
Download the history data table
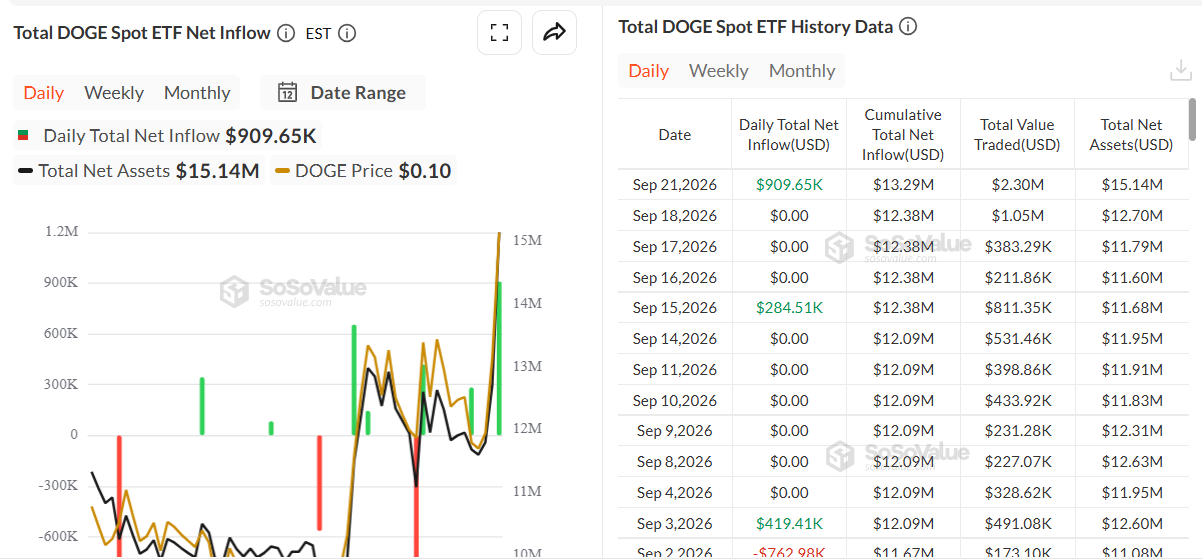(x=1180, y=70)
